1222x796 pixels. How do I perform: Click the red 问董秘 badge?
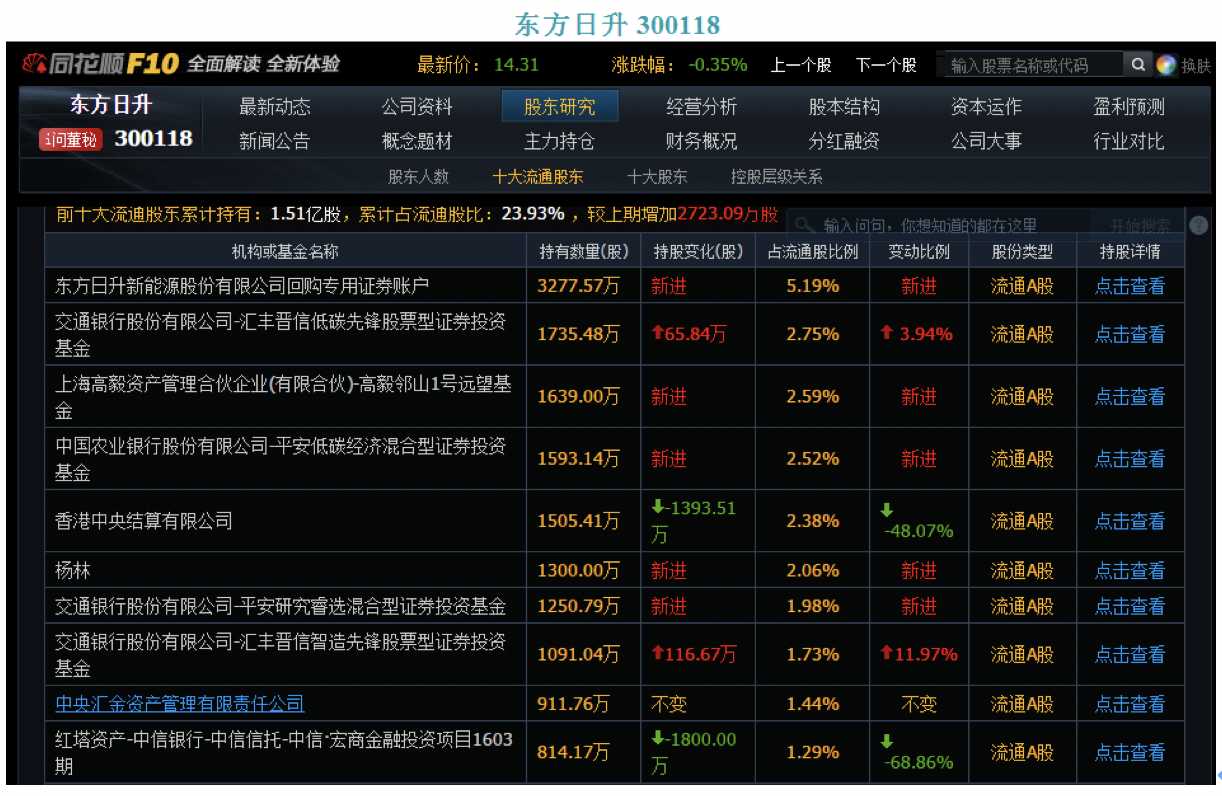(x=70, y=140)
